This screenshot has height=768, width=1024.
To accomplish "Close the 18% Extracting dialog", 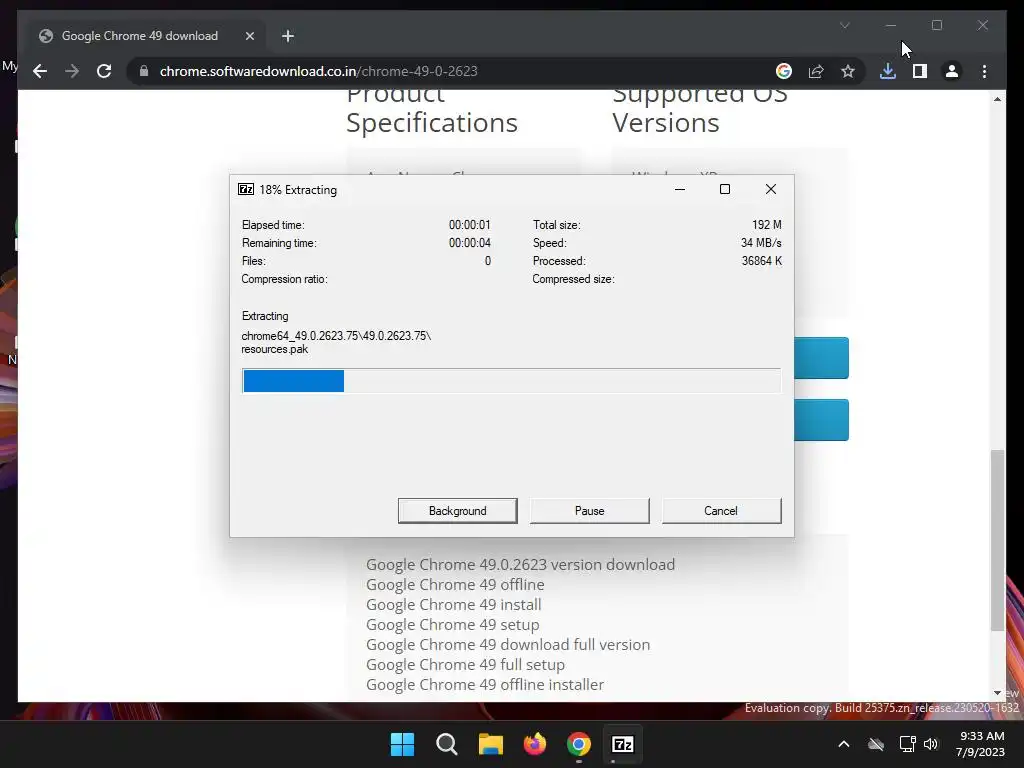I will [x=771, y=189].
